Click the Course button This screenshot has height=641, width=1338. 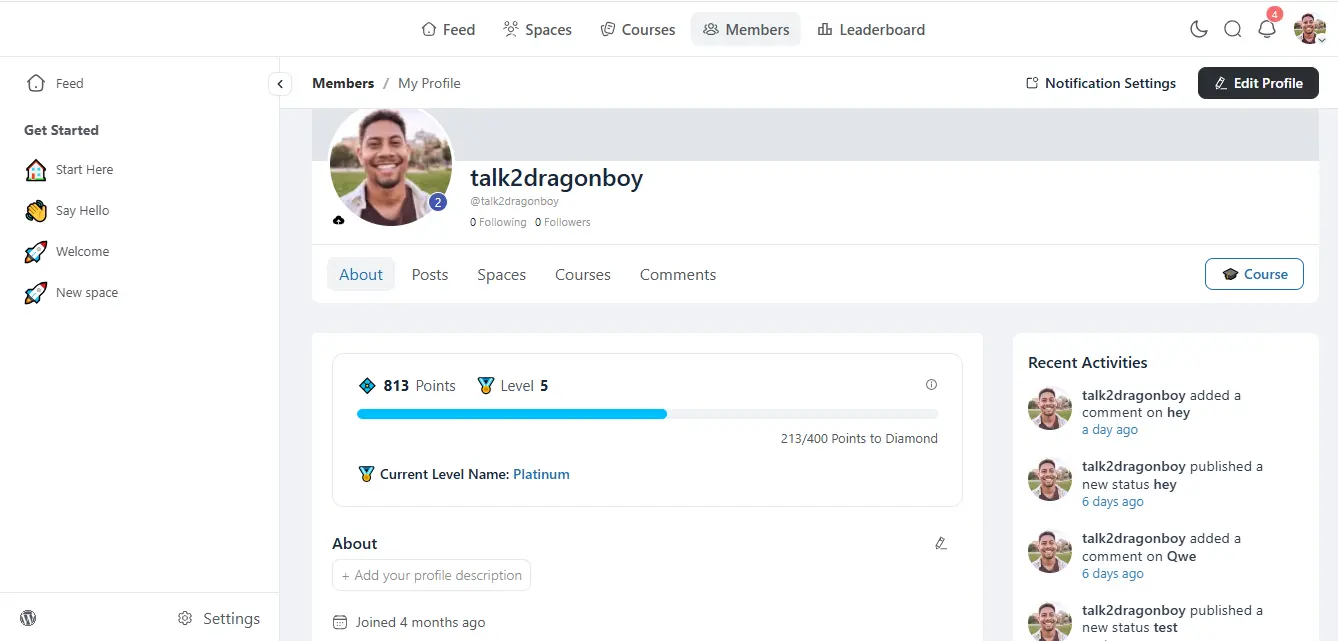1254,274
